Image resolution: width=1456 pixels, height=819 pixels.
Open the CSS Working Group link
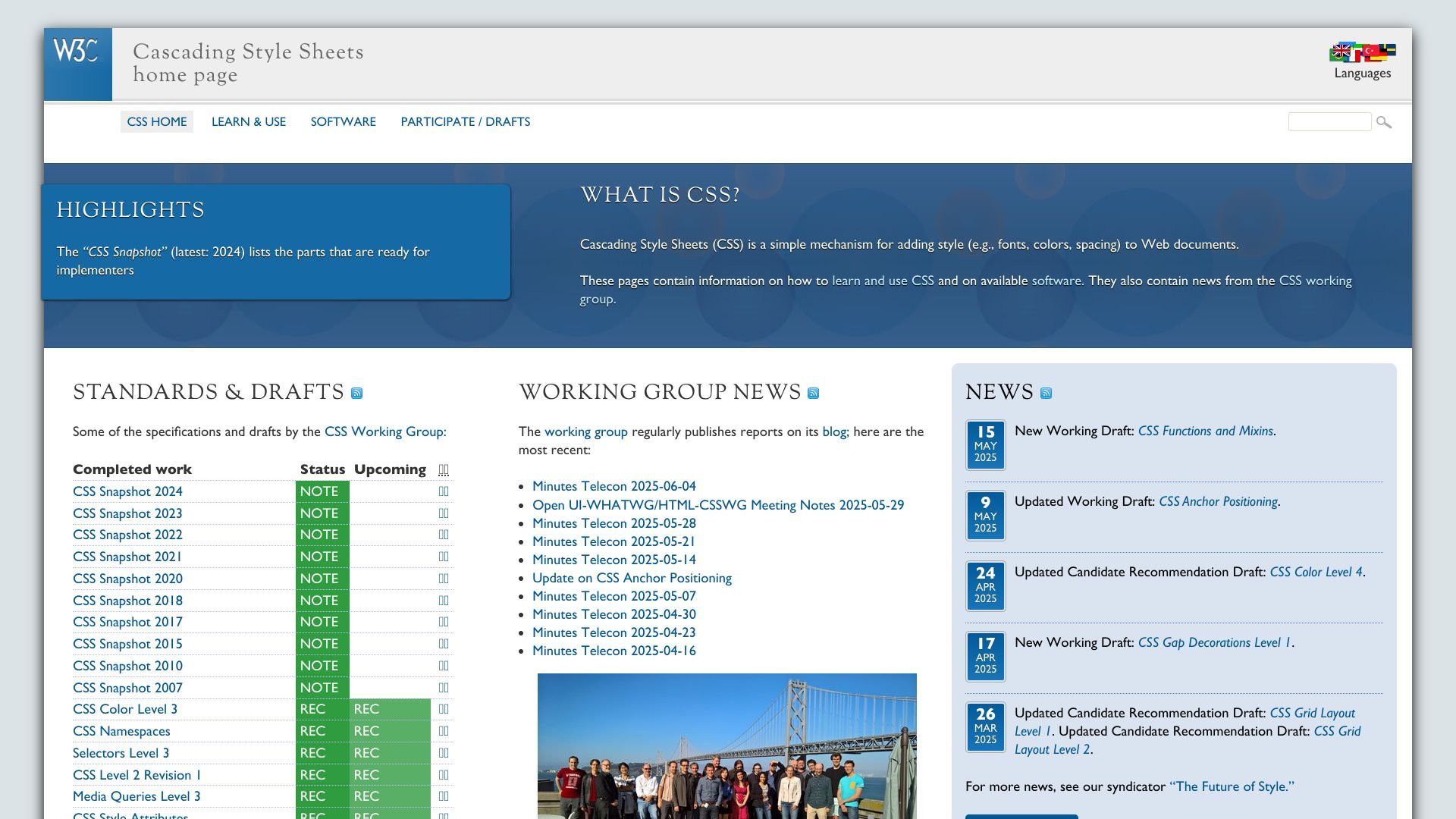click(x=385, y=431)
